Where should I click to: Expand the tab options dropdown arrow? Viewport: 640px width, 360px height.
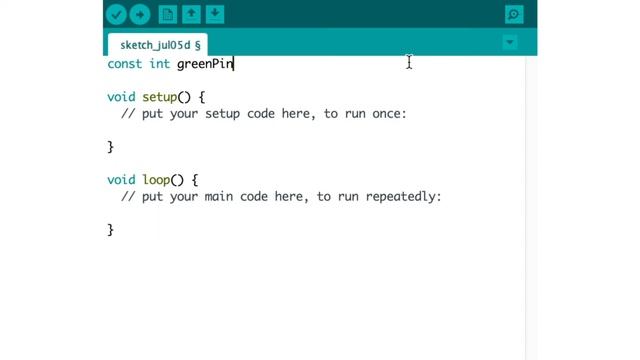(x=509, y=42)
